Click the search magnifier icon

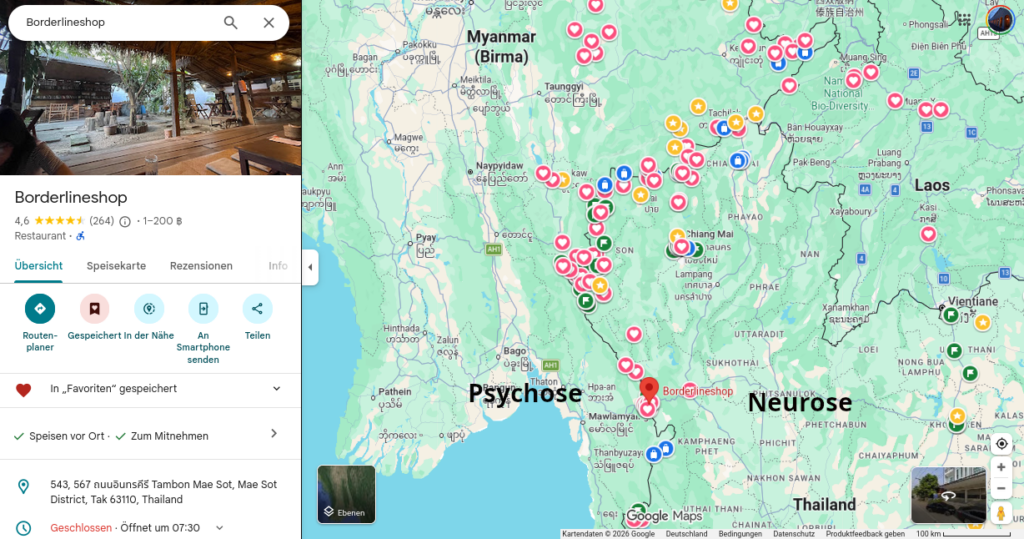[x=231, y=22]
